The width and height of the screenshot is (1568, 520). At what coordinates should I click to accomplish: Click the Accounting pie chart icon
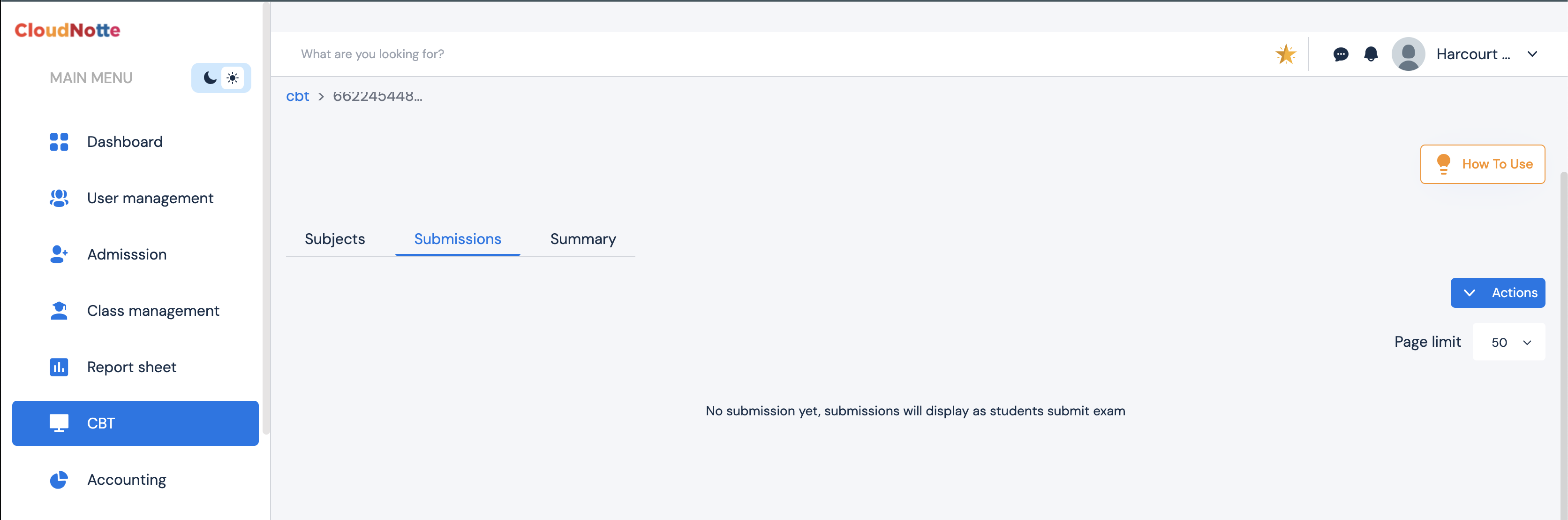coord(59,480)
